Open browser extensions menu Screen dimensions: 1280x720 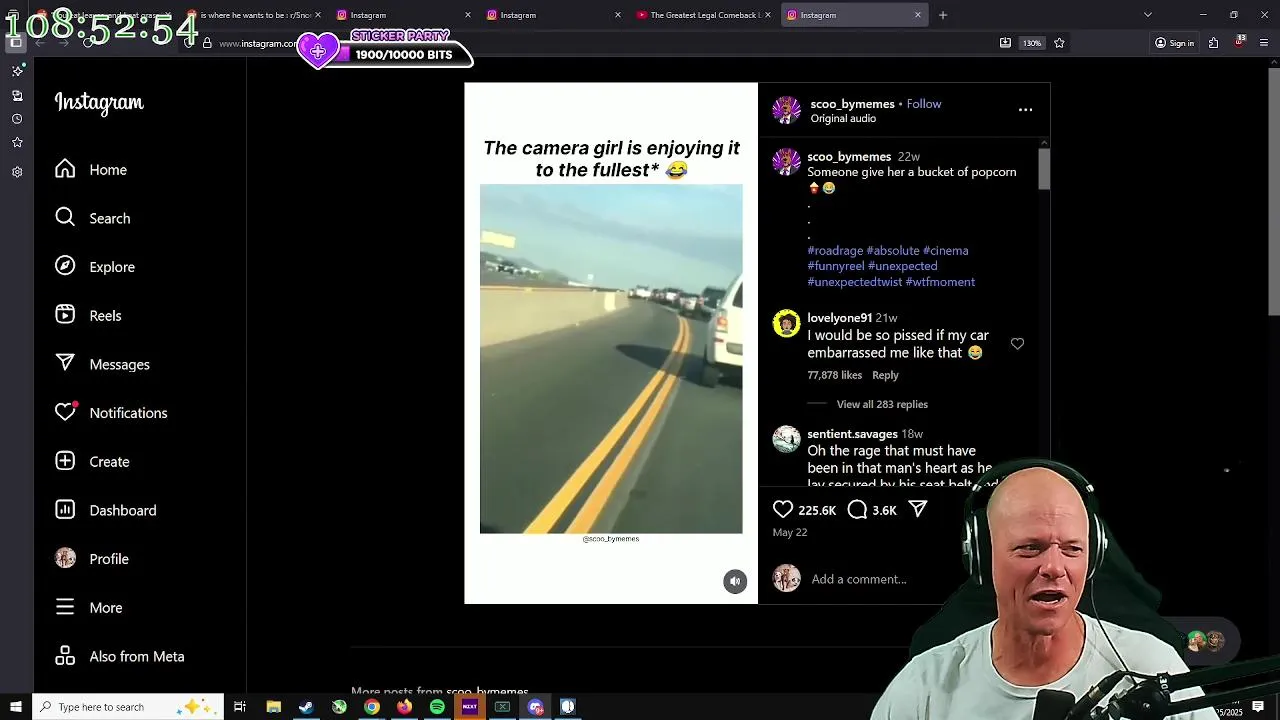pyautogui.click(x=1213, y=43)
